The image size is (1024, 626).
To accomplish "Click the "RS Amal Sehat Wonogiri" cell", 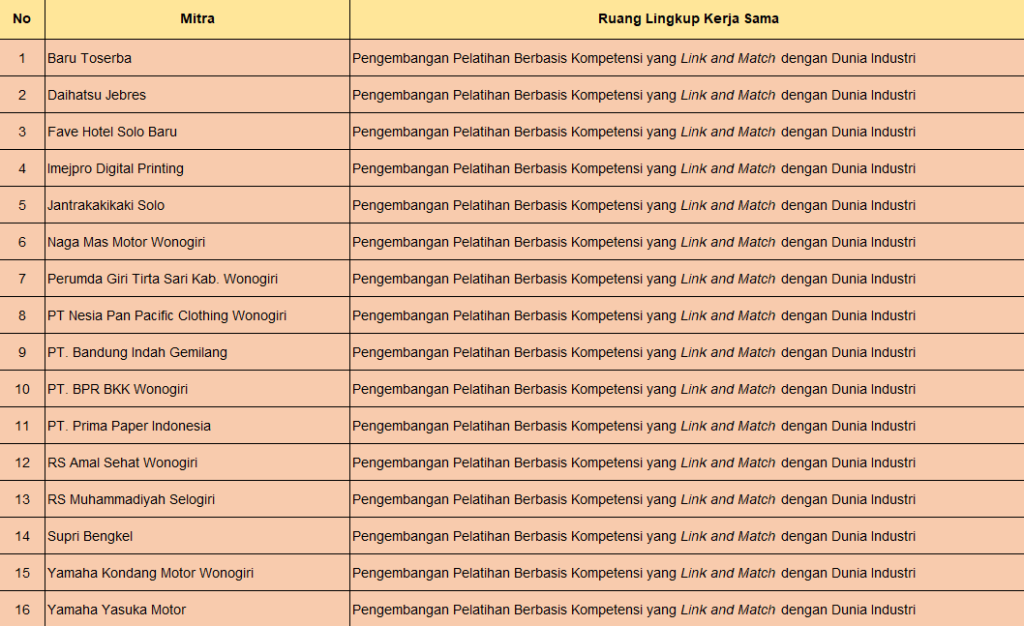I will pyautogui.click(x=197, y=463).
